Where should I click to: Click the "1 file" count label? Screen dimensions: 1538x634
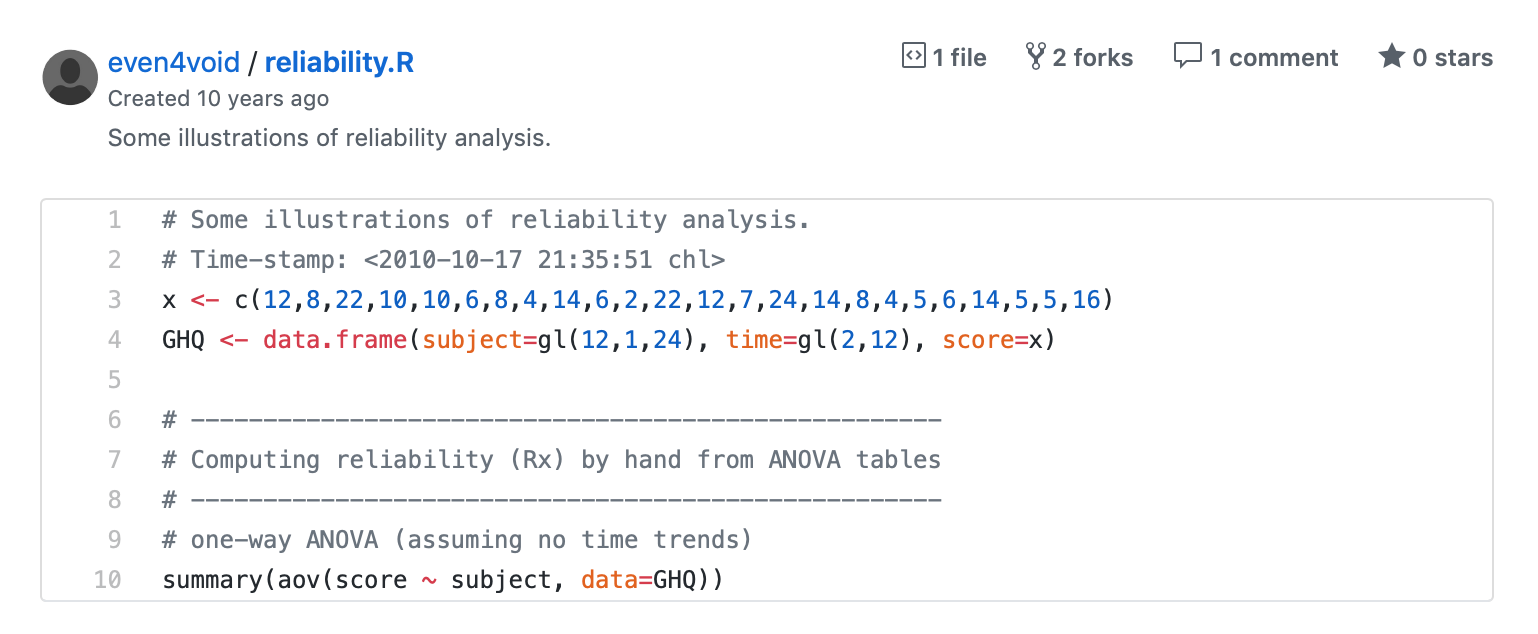tap(959, 58)
